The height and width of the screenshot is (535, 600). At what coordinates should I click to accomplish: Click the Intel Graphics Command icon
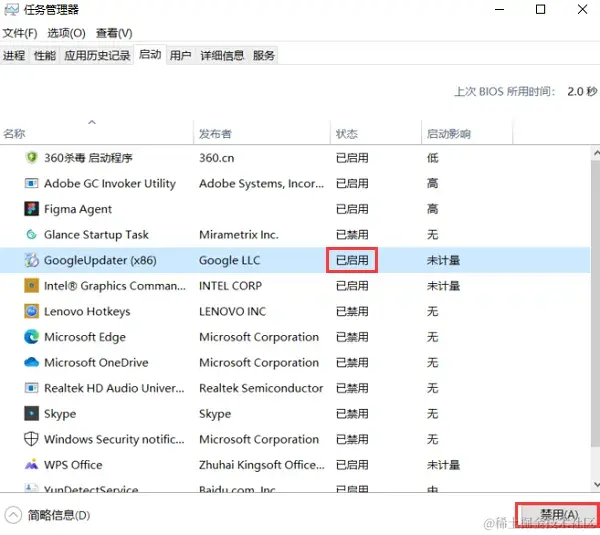[31, 285]
